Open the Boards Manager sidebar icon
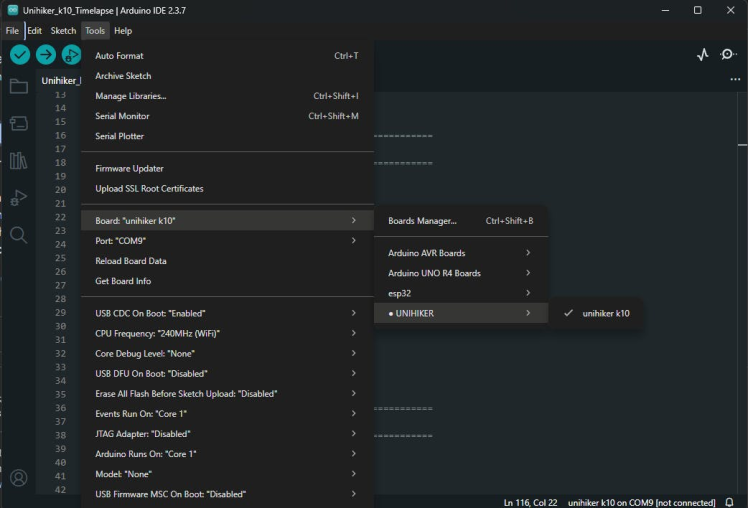 pyautogui.click(x=19, y=124)
